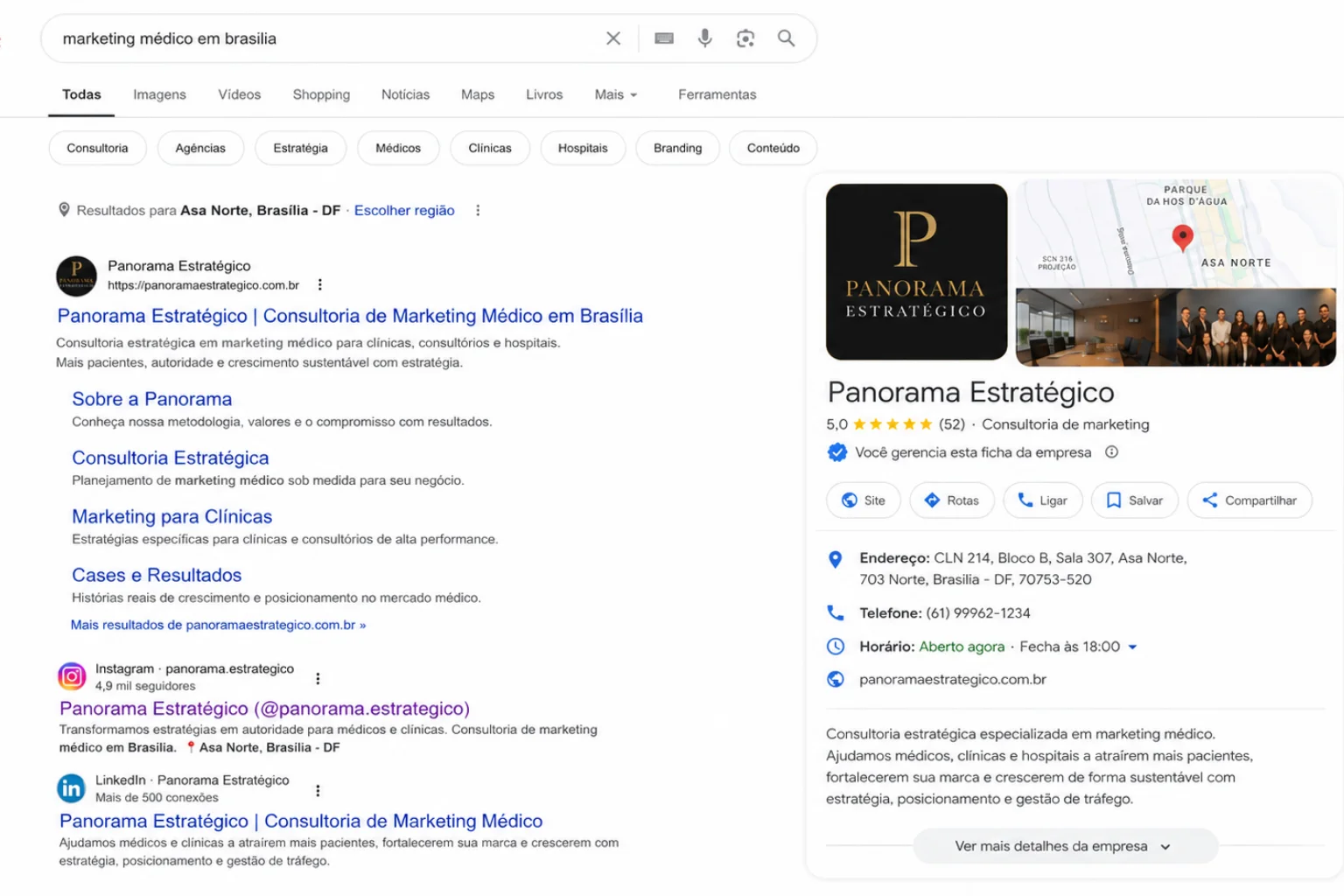Open Panorama Estratégico logo thumbnail

coord(916,272)
